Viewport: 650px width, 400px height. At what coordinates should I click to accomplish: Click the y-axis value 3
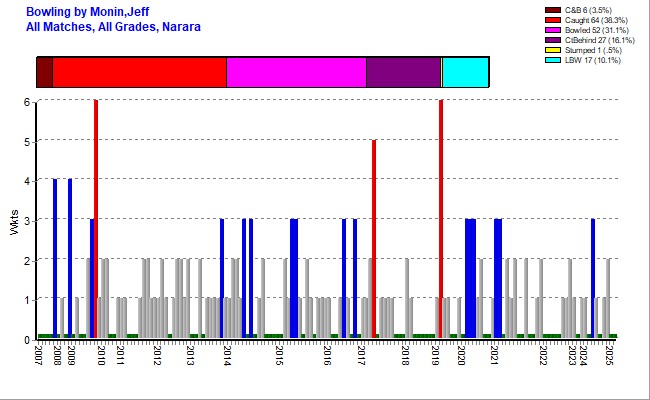(x=27, y=221)
